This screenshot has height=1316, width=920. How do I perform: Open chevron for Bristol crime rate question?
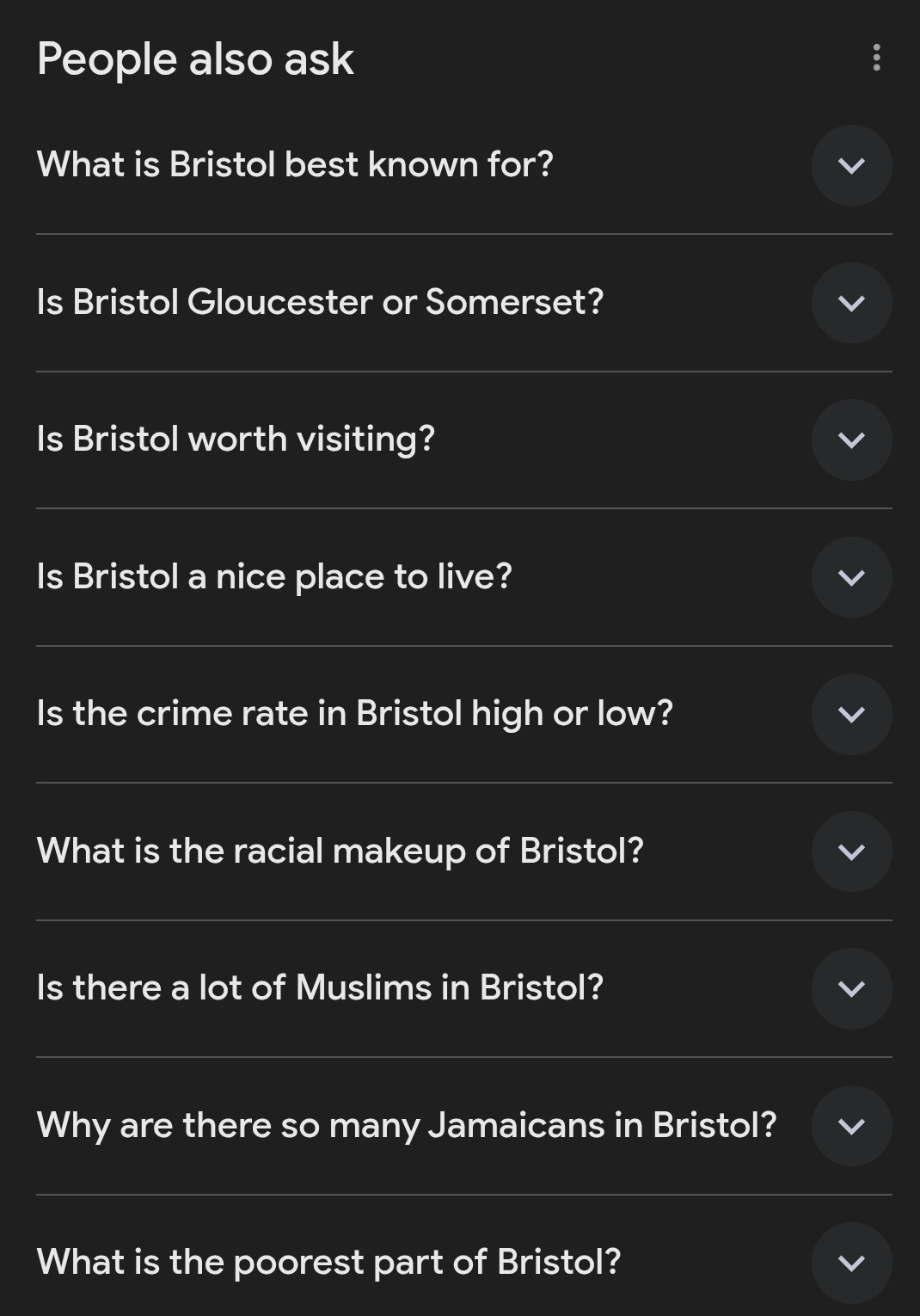(x=851, y=714)
